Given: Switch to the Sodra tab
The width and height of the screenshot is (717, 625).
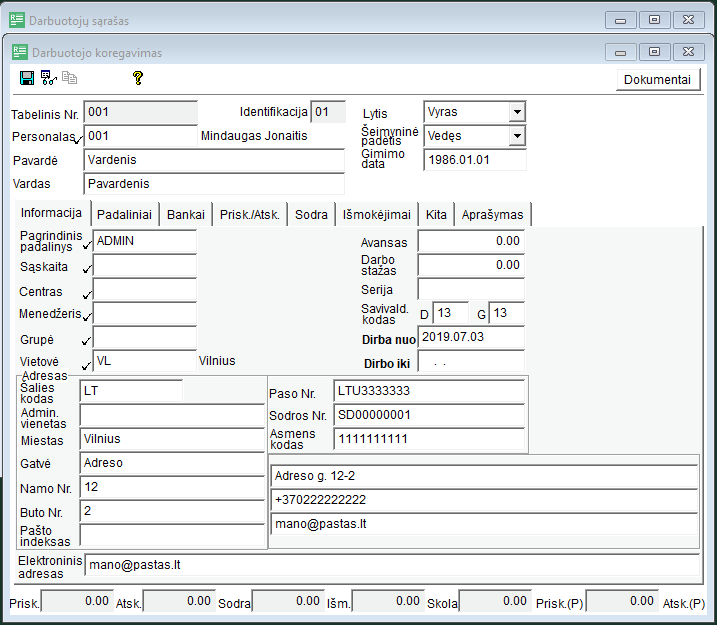Looking at the screenshot, I should point(311,214).
